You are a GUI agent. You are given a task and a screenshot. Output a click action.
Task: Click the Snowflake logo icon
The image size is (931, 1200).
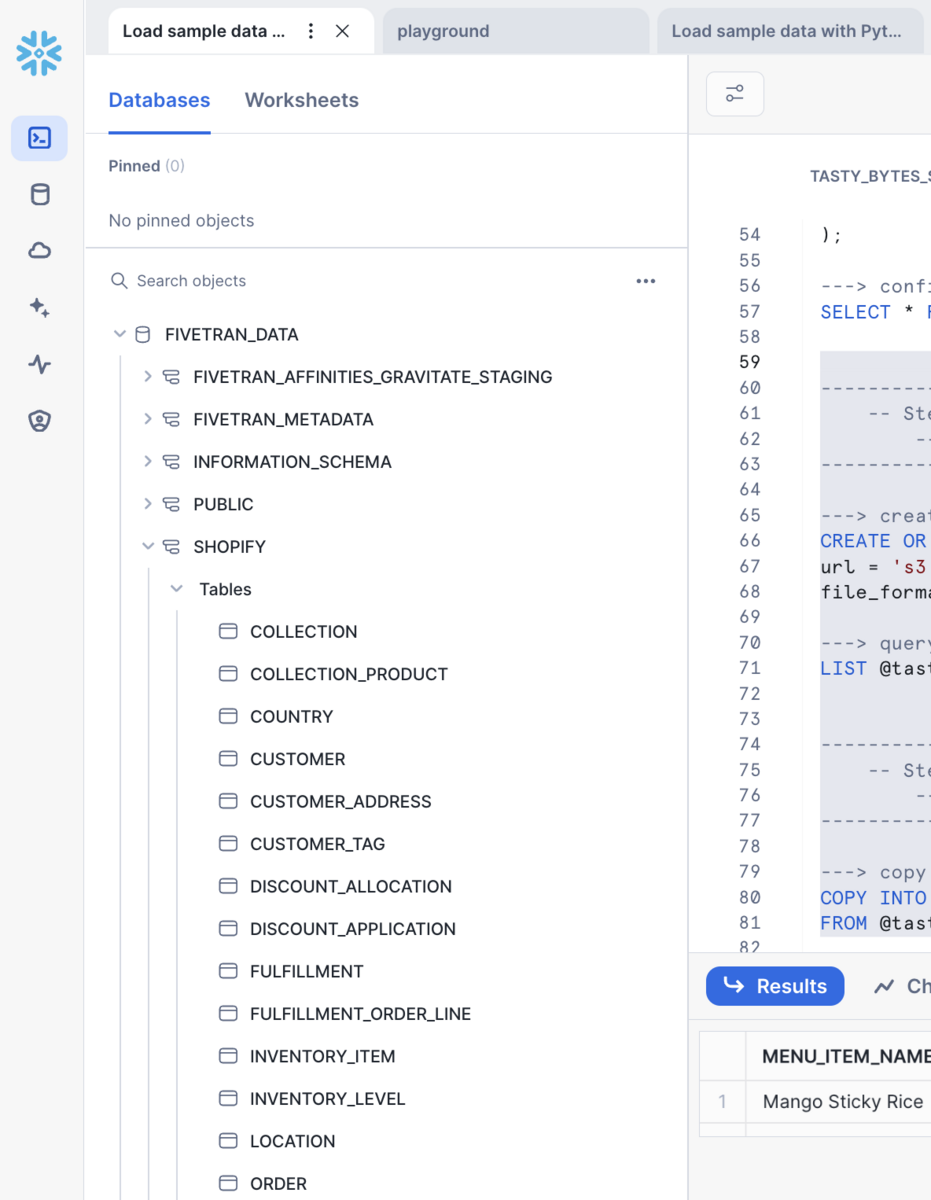click(x=39, y=53)
